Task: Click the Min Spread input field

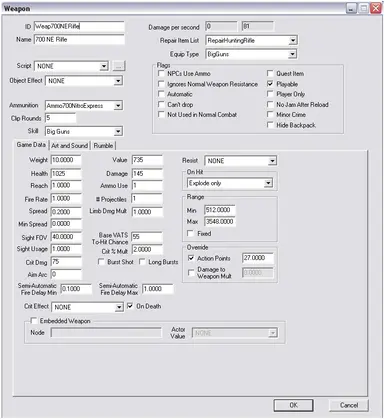Action: point(66,224)
